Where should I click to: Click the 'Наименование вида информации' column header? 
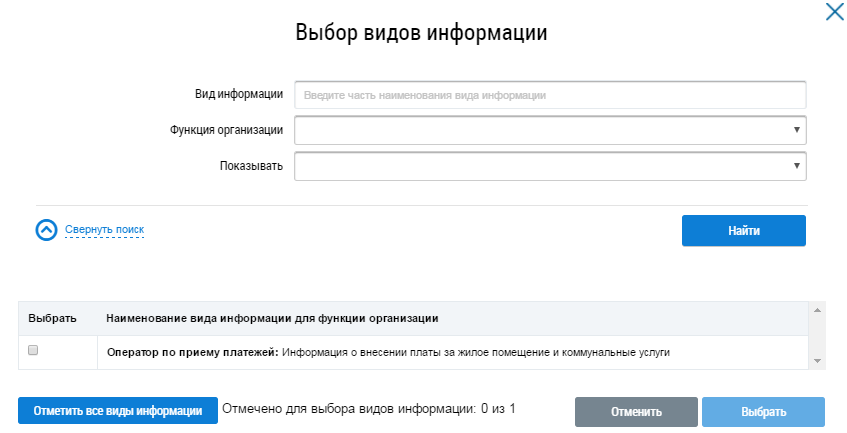coord(272,318)
